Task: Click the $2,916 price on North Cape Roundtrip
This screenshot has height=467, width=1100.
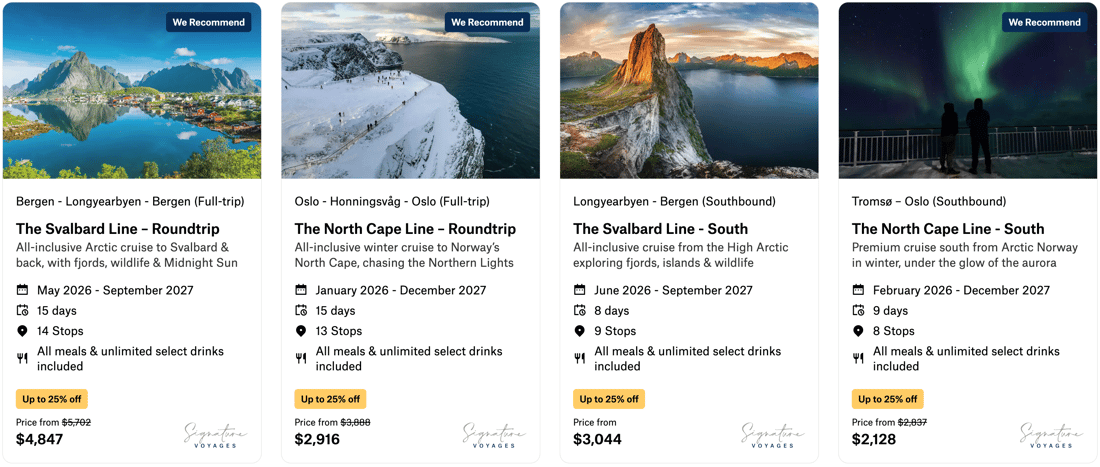Action: point(317,440)
